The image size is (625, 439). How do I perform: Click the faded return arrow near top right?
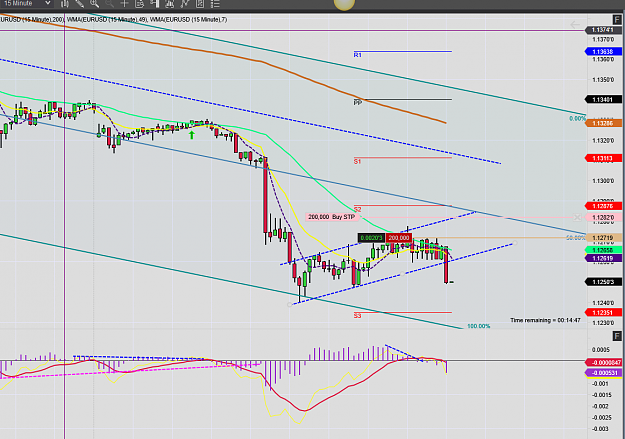tap(574, 25)
